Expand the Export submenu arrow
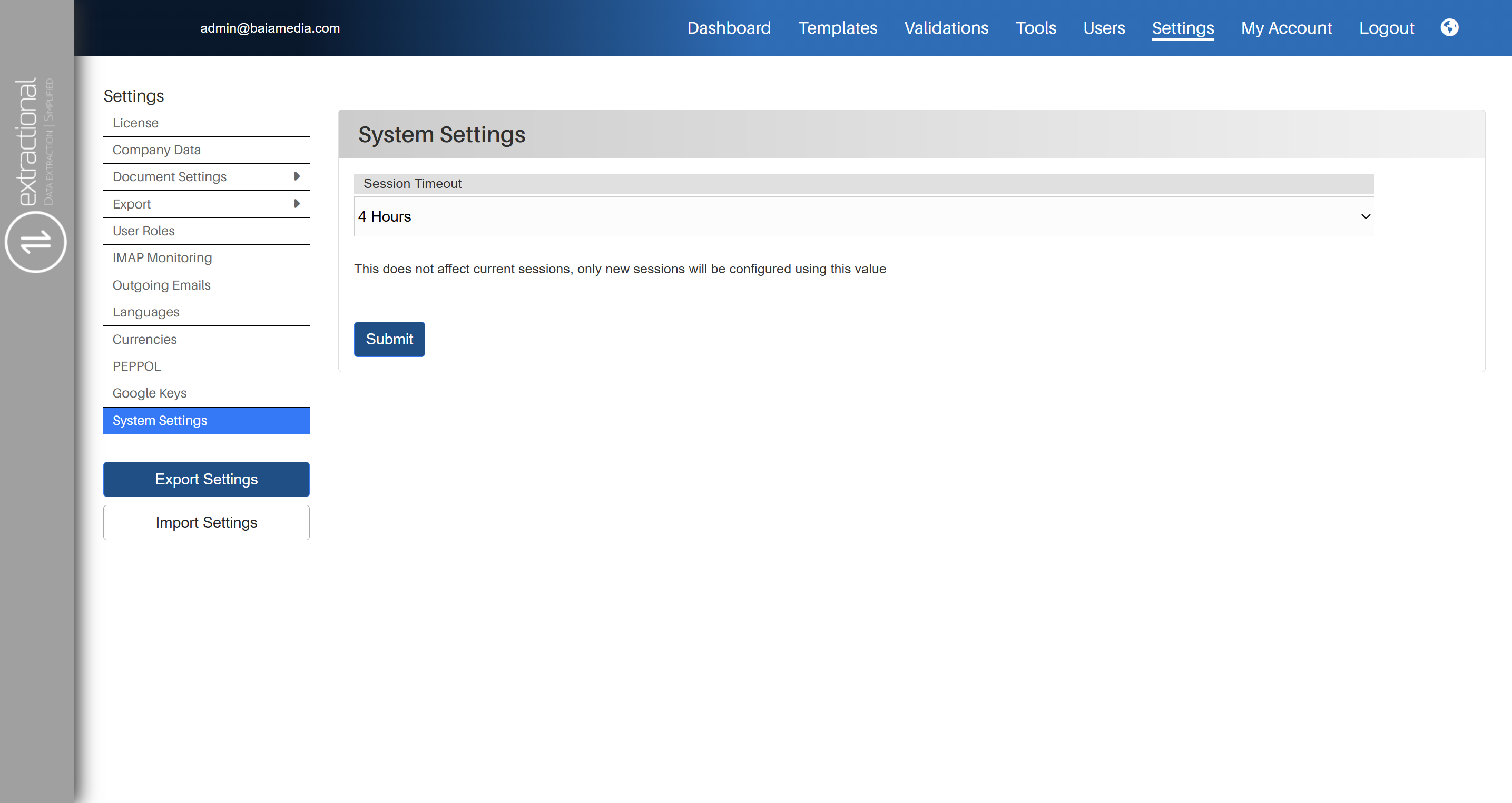Image resolution: width=1512 pixels, height=803 pixels. [x=297, y=204]
